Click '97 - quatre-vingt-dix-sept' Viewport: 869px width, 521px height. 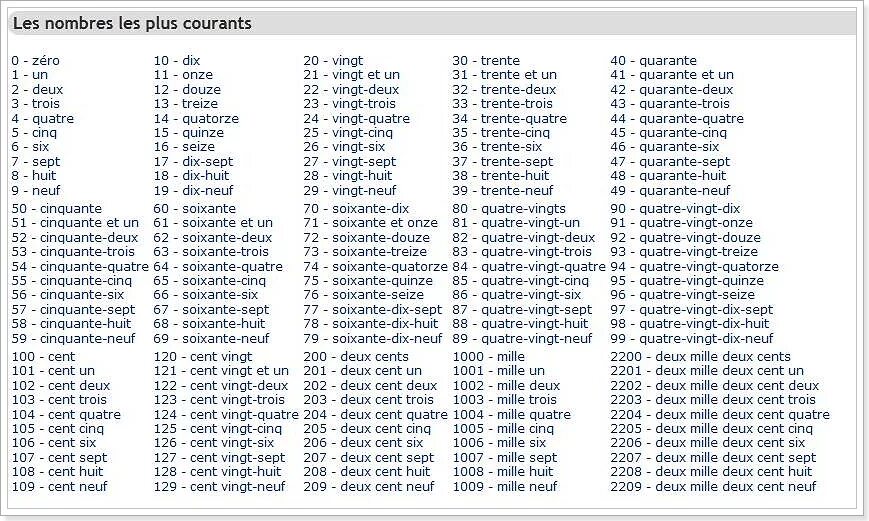click(692, 309)
